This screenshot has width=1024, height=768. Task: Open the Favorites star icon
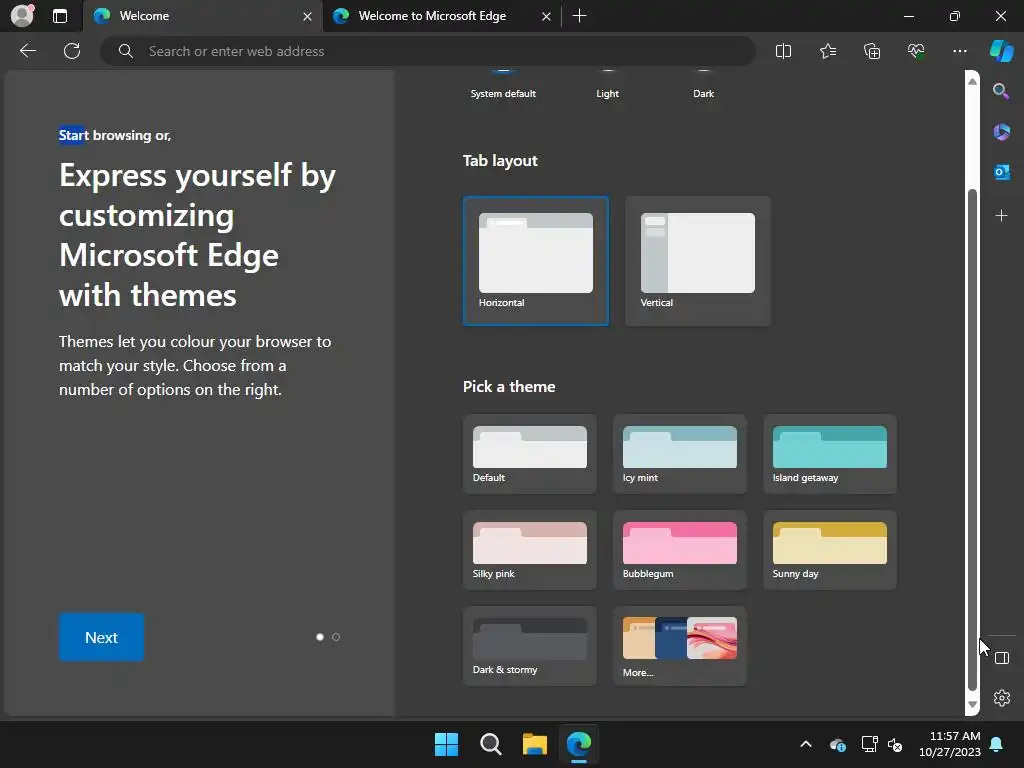827,51
